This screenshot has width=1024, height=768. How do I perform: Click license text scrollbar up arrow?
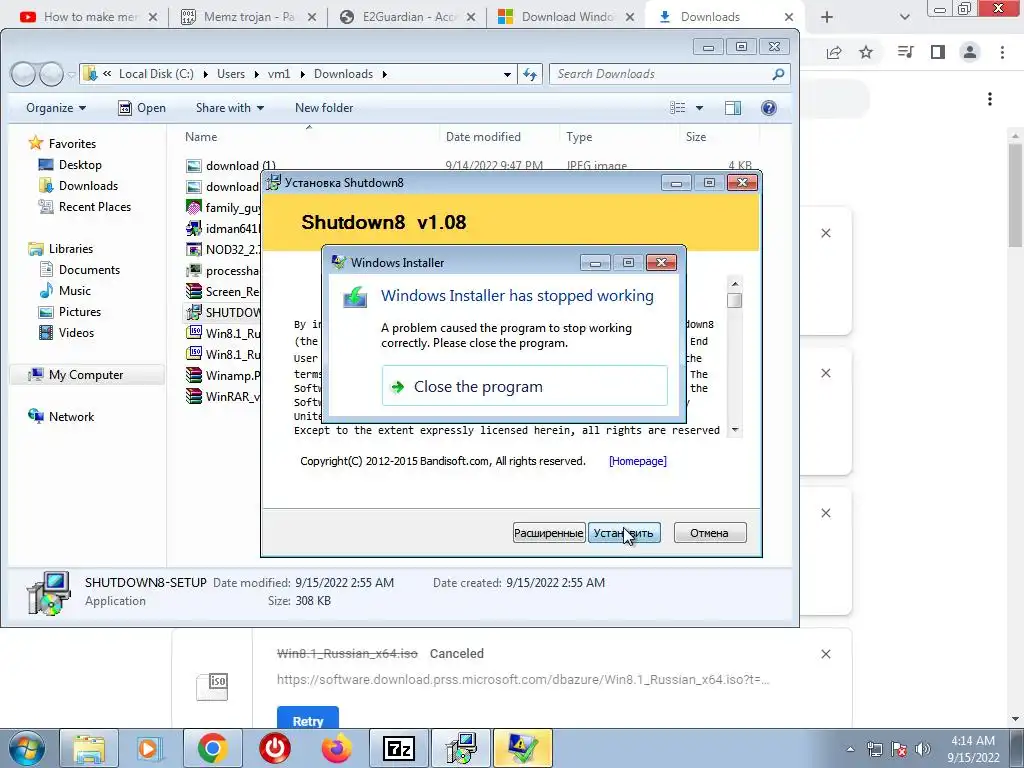(735, 283)
